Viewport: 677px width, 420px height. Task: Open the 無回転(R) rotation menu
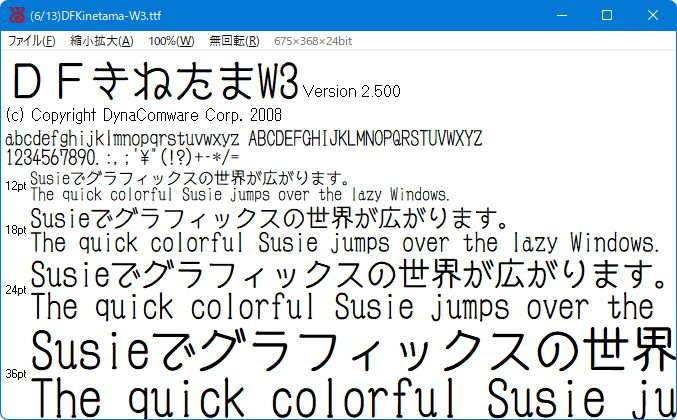tap(234, 41)
